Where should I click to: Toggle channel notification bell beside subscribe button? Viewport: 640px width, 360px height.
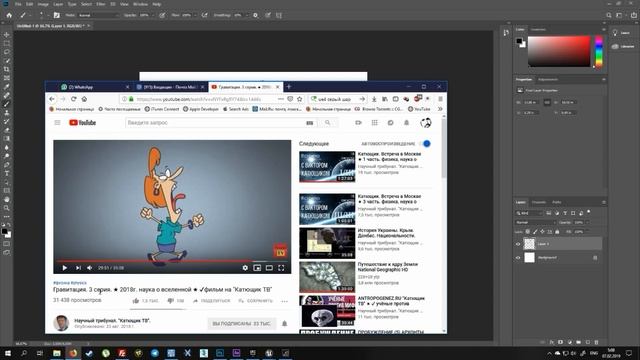(284, 323)
